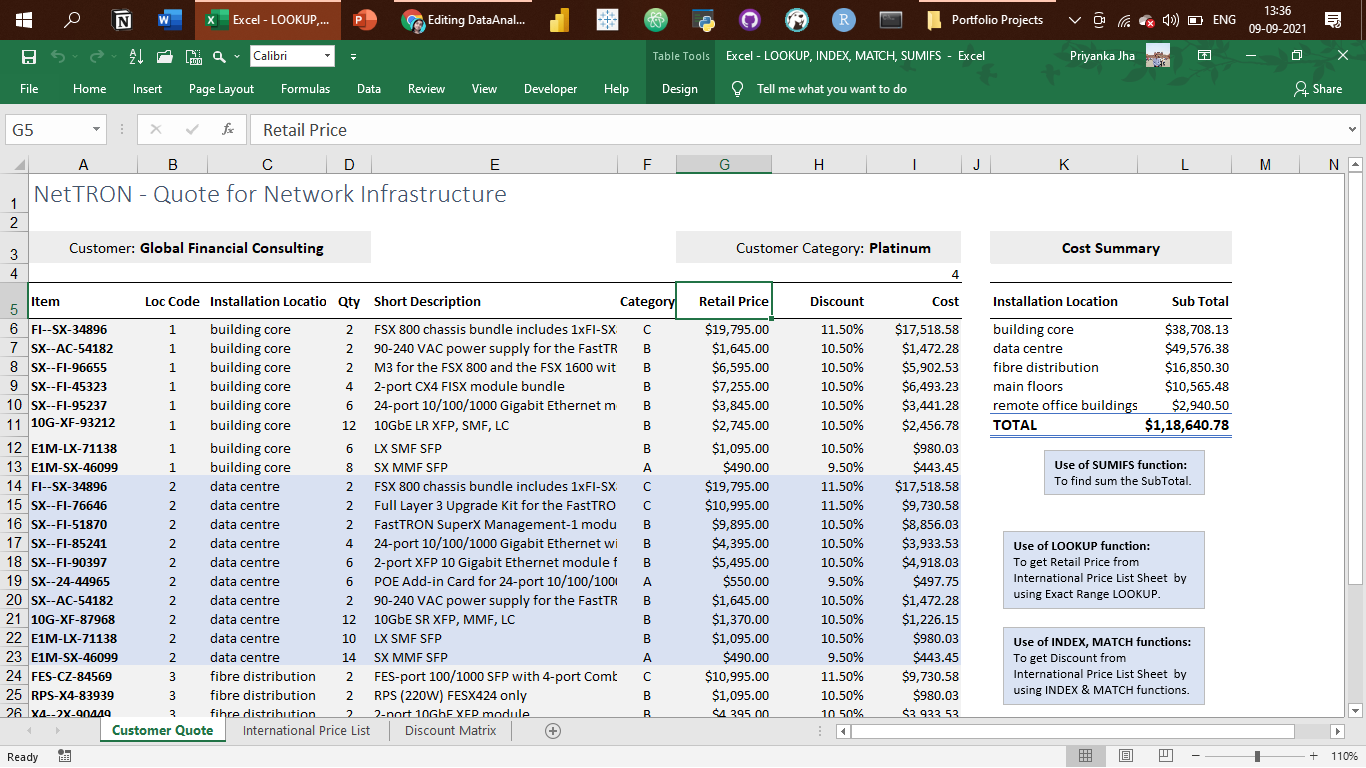The height and width of the screenshot is (768, 1366).
Task: Open Power BI from the taskbar
Action: 559,20
